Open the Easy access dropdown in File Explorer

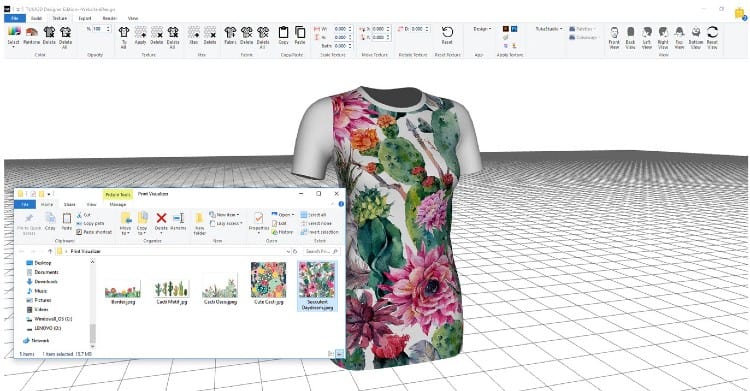(x=226, y=223)
